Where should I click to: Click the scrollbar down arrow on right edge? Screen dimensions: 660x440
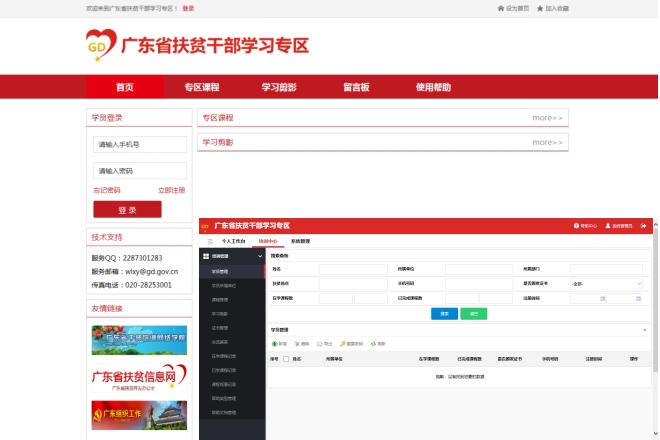coord(655,434)
